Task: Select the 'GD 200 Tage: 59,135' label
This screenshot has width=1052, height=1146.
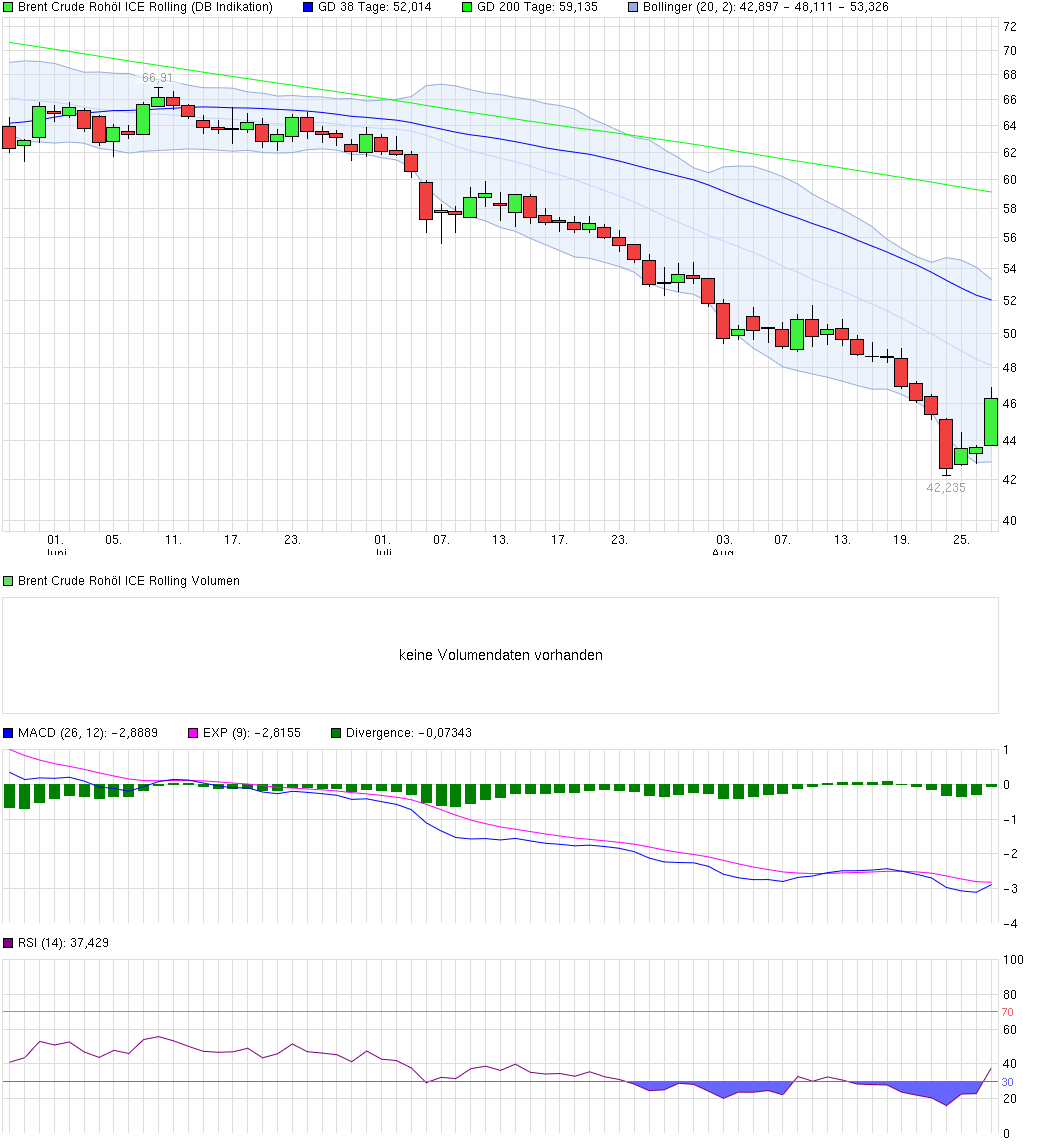Action: pyautogui.click(x=537, y=7)
